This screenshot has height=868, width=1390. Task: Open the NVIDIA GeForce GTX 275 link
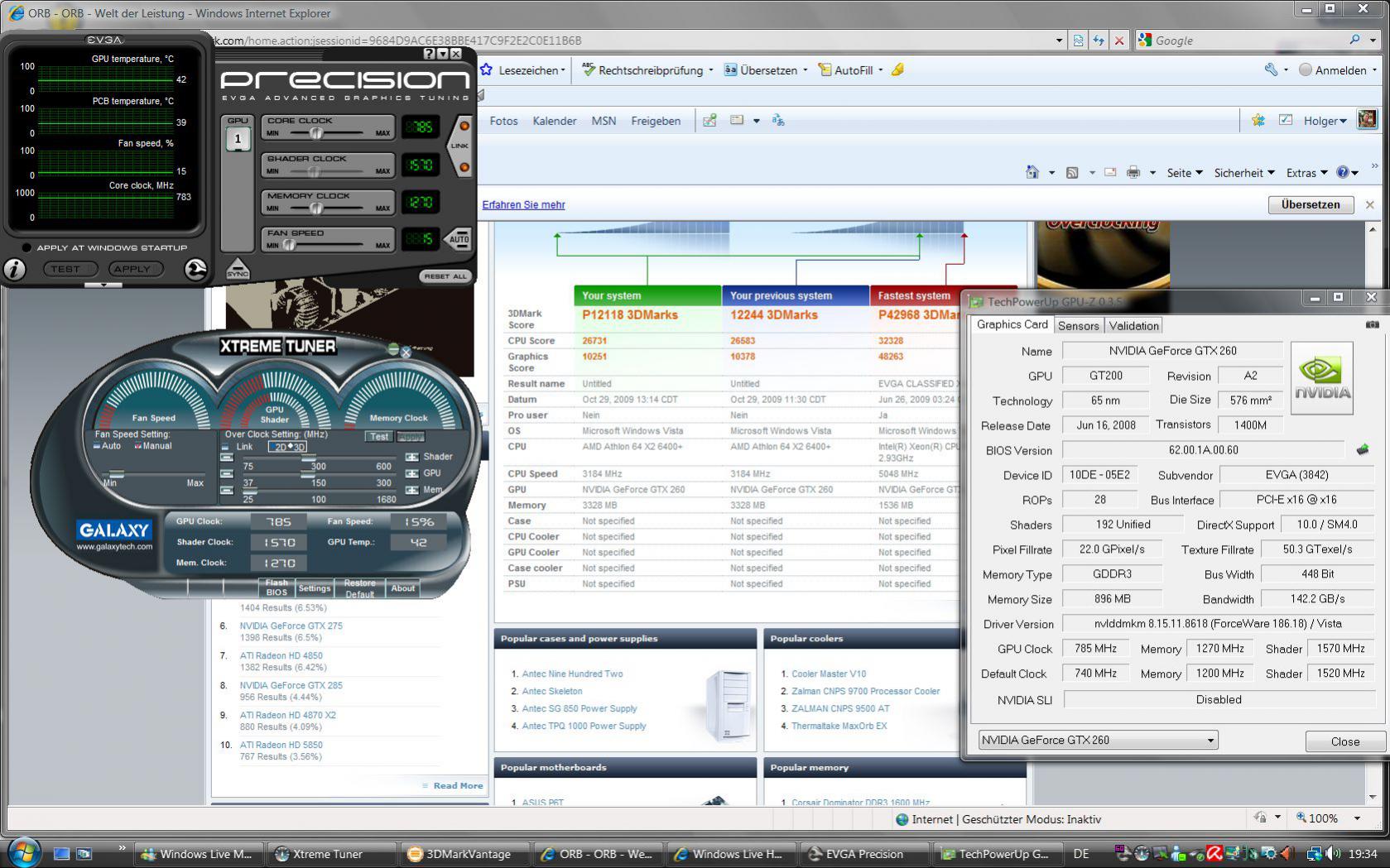(291, 626)
